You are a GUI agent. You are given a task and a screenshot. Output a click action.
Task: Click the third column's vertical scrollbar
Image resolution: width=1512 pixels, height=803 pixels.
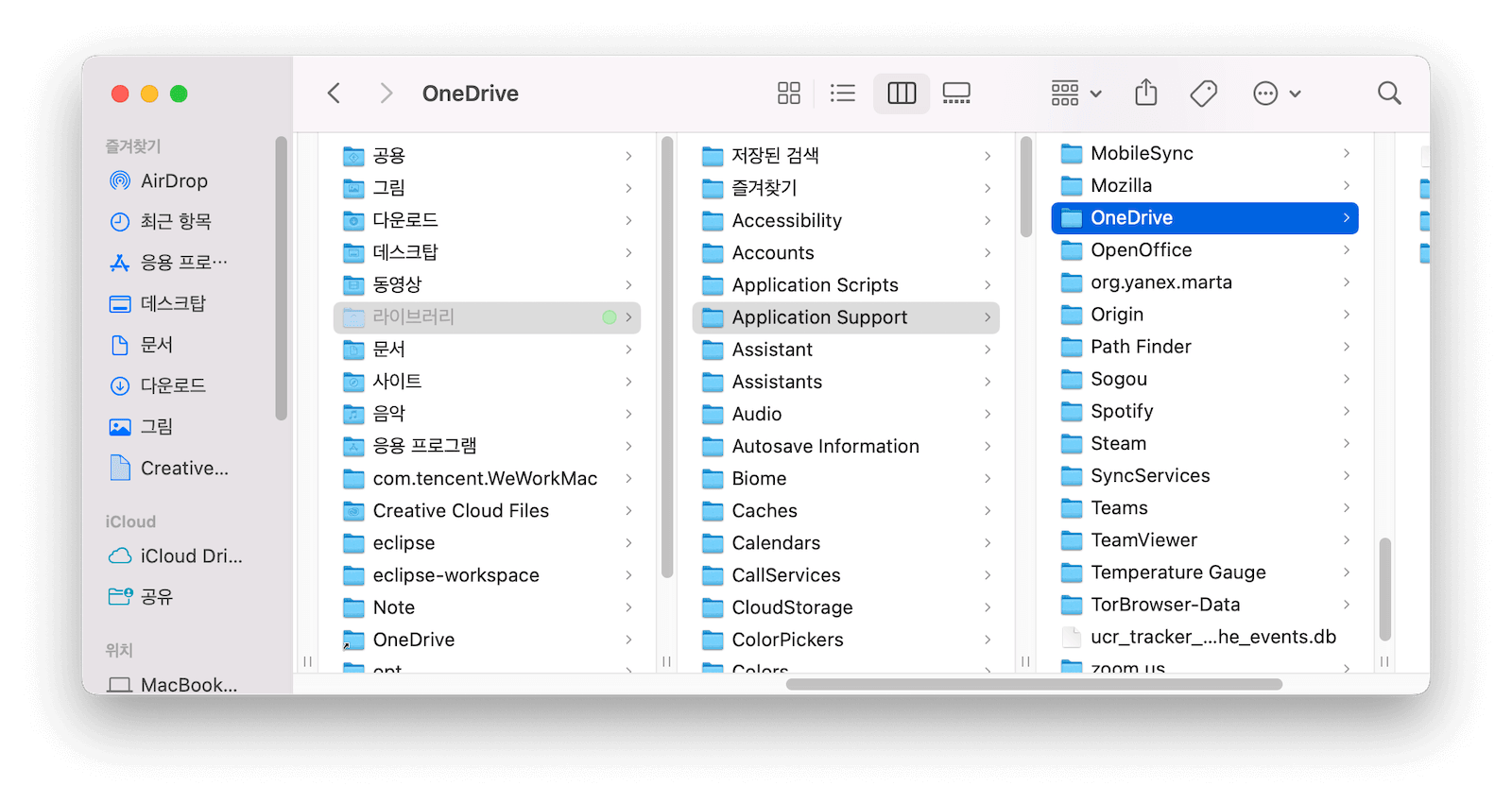[x=1384, y=589]
